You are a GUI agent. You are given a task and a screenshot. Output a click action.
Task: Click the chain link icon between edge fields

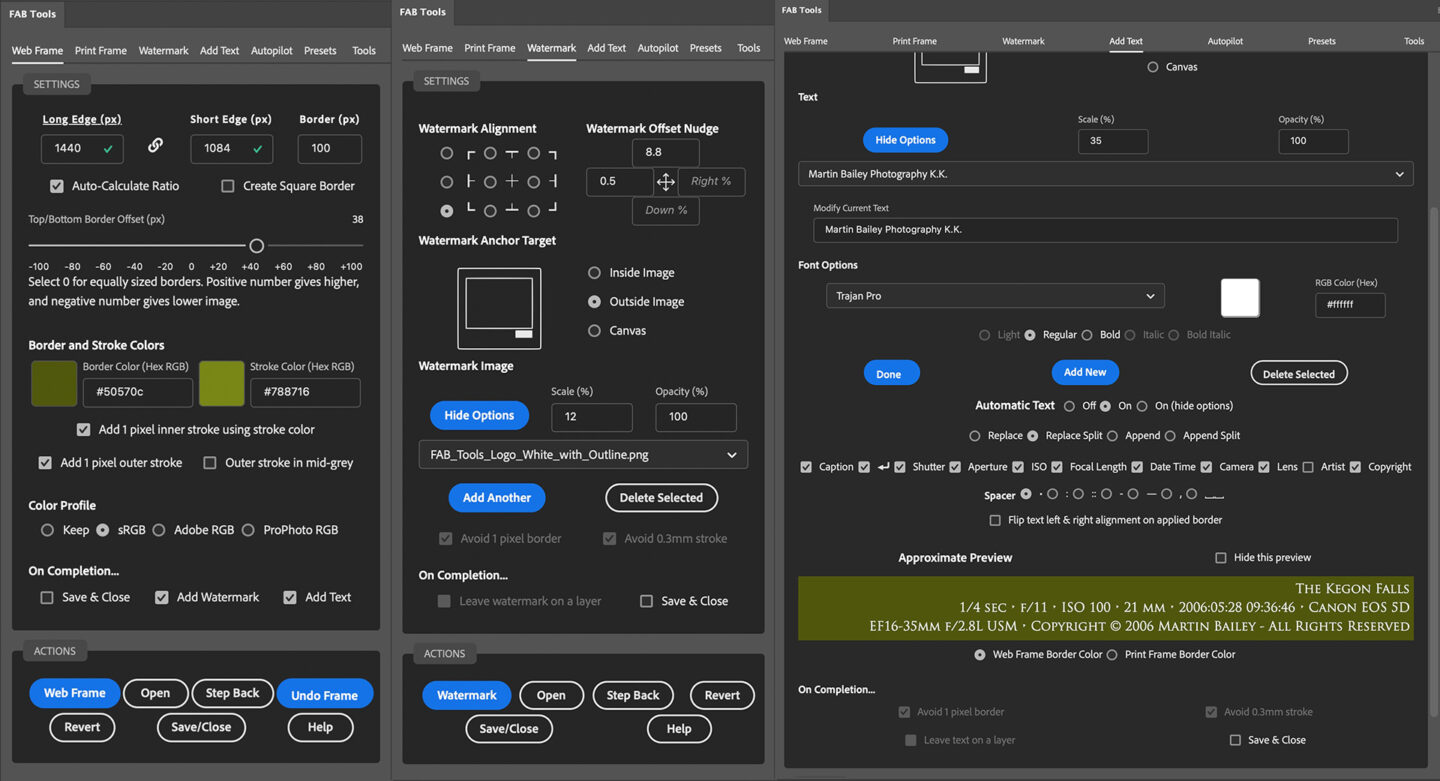[155, 146]
